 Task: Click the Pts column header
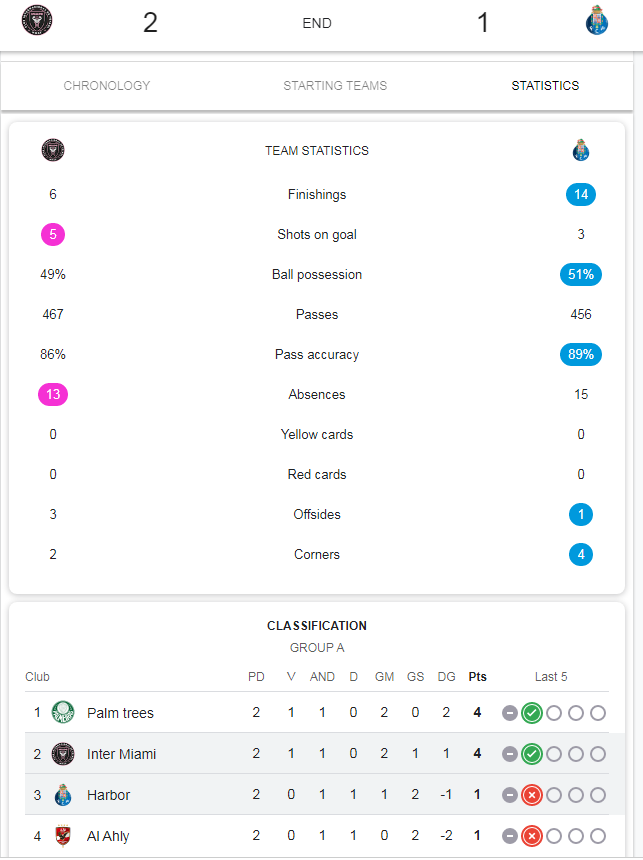477,677
